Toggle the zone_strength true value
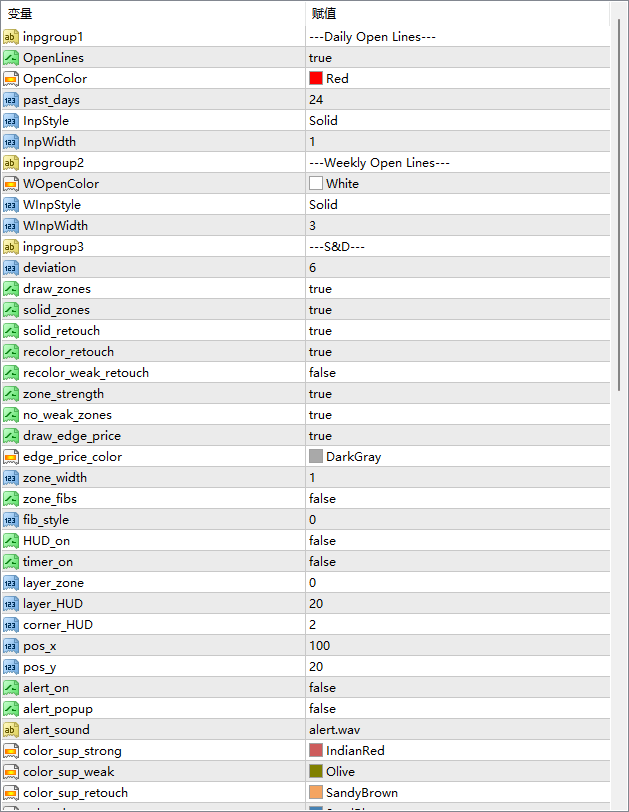Viewport: 629px width, 812px height. 458,394
